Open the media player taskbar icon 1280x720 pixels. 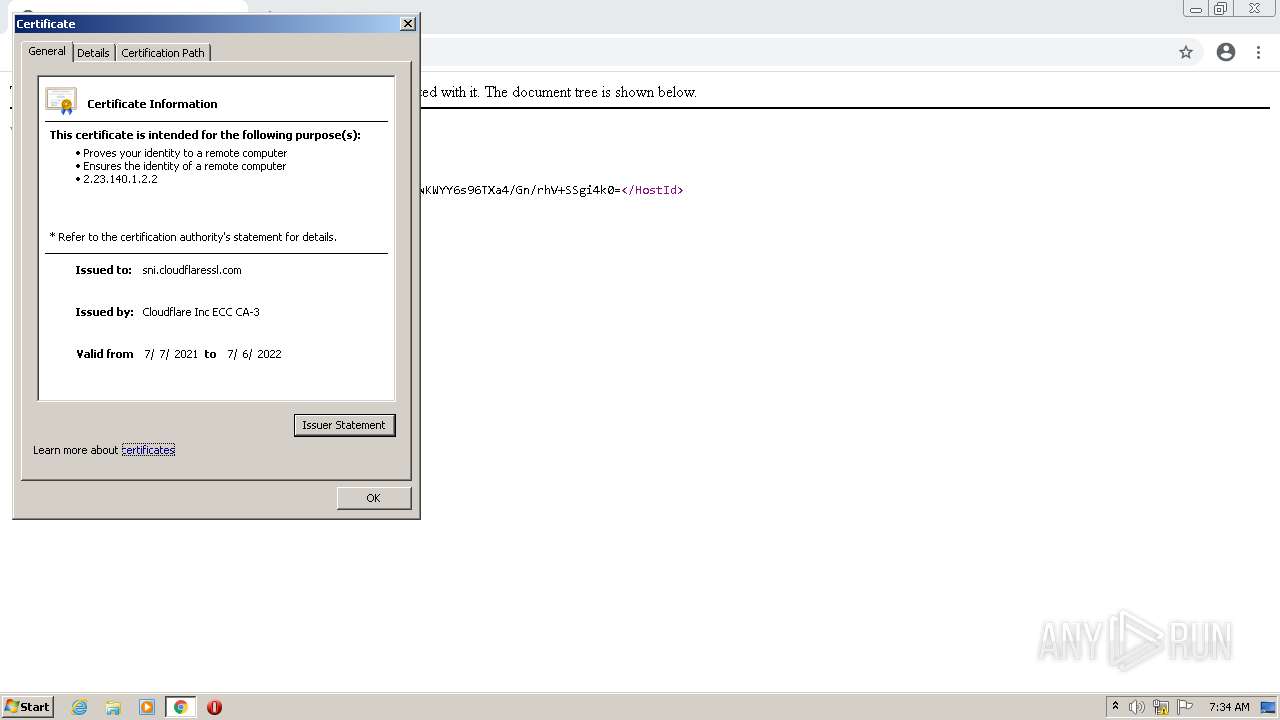click(147, 707)
